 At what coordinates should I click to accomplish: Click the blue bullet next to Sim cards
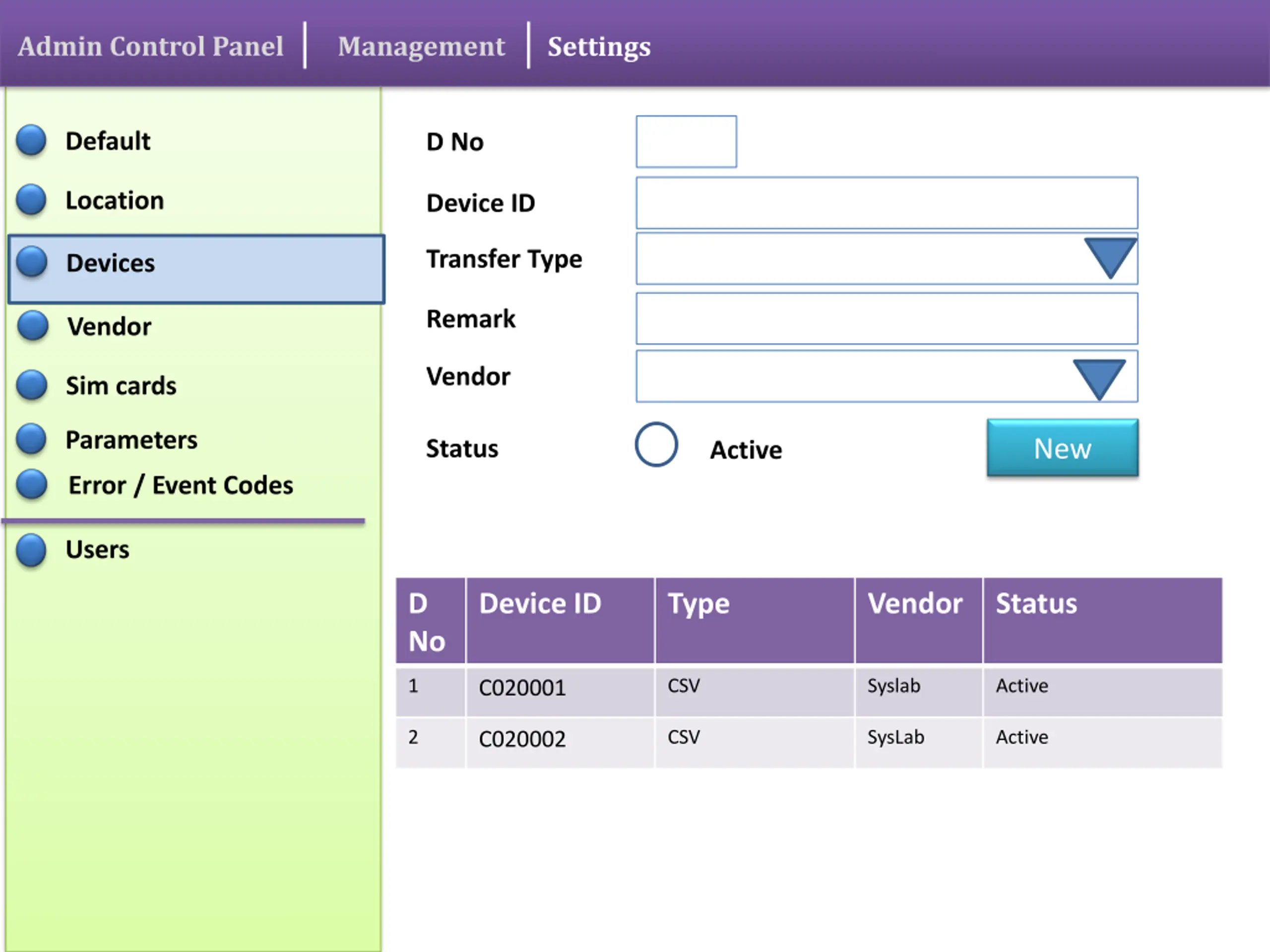pyautogui.click(x=32, y=385)
